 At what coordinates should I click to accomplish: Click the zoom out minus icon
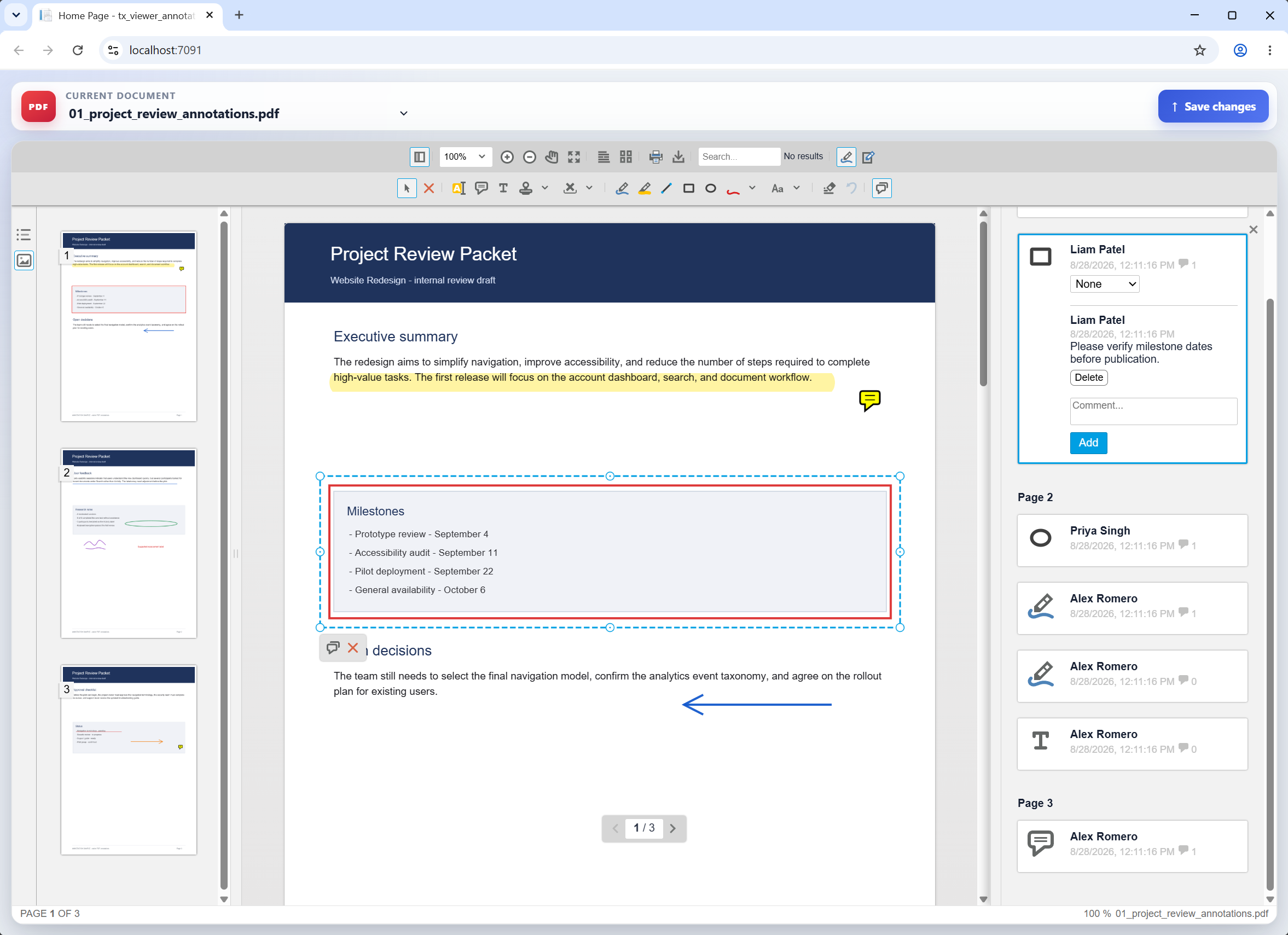(529, 156)
